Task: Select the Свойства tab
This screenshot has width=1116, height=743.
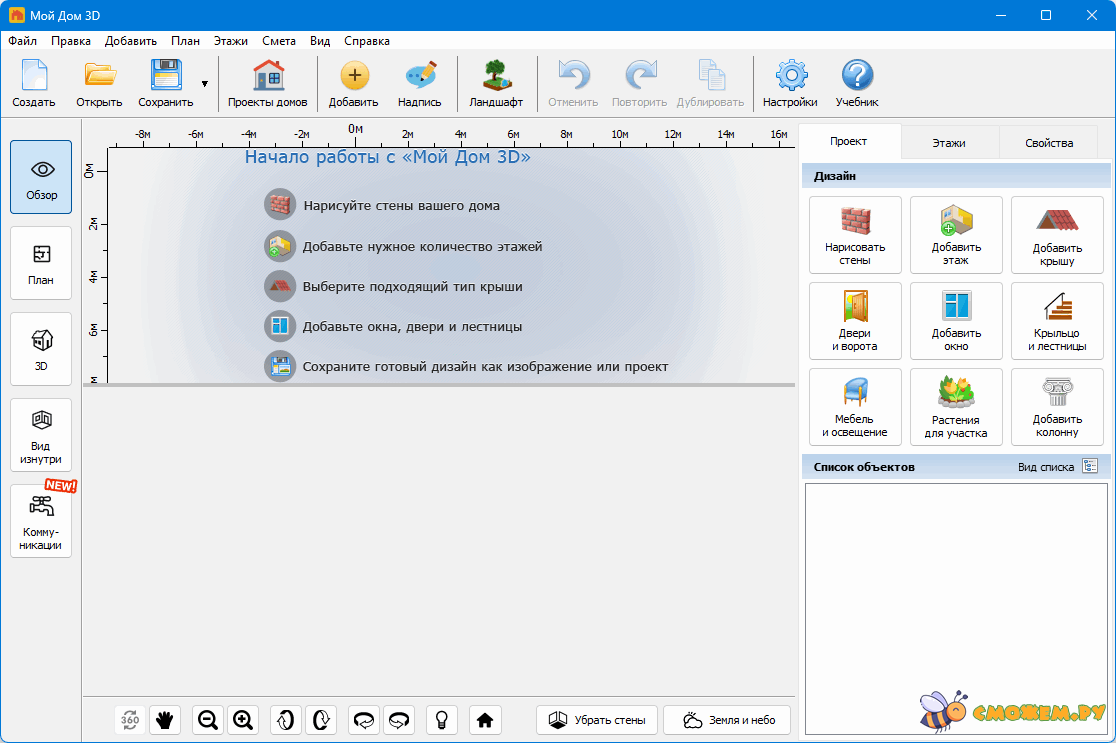Action: click(x=1049, y=142)
